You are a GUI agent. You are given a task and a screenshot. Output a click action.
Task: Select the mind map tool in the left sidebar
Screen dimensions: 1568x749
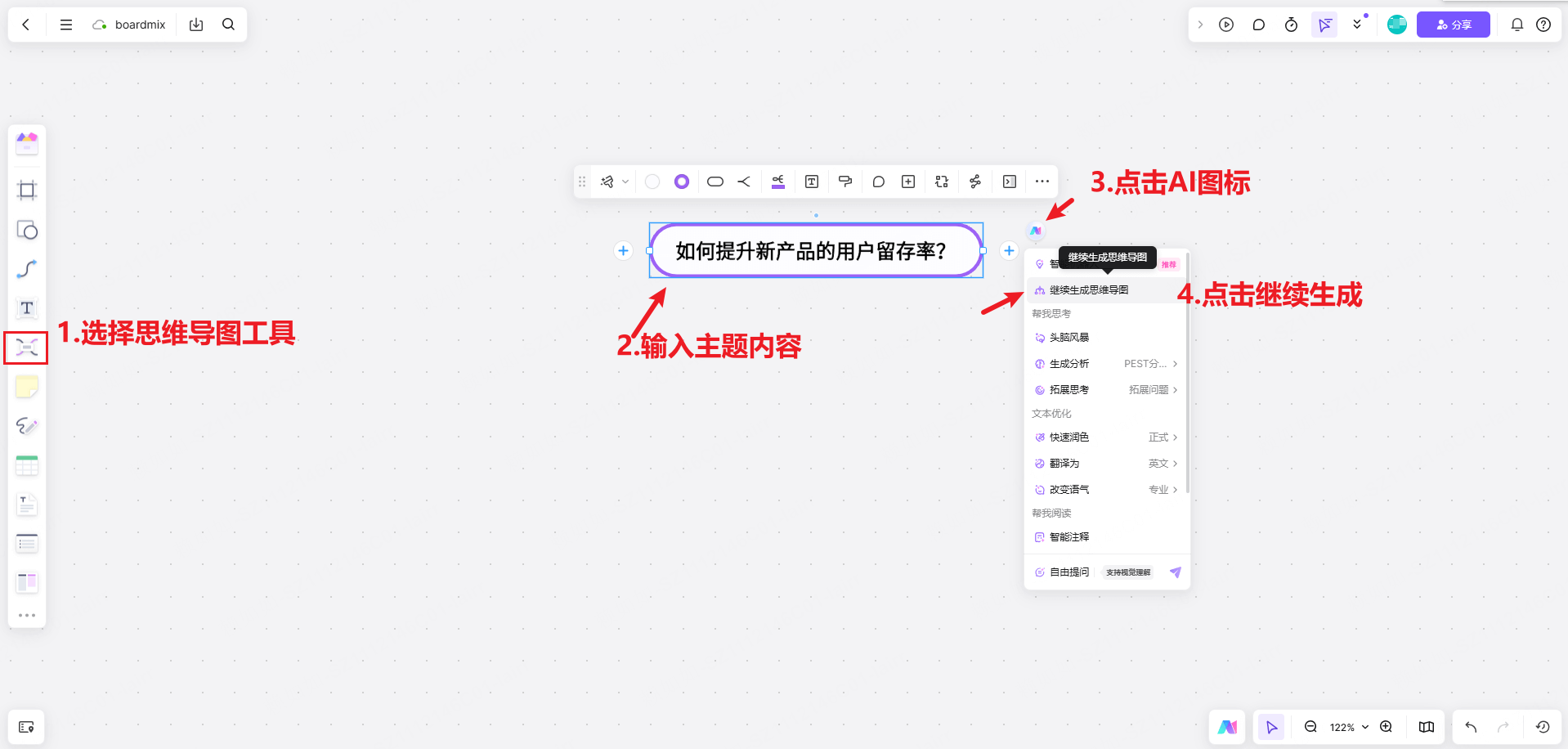pos(27,348)
